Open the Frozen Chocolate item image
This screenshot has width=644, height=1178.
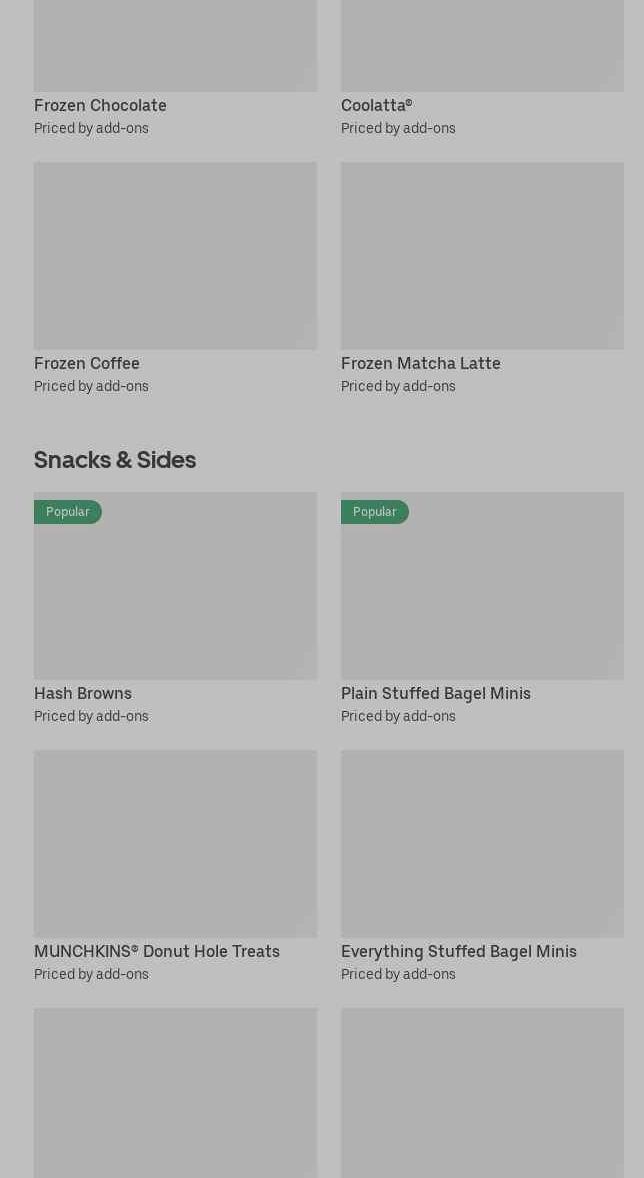point(175,45)
